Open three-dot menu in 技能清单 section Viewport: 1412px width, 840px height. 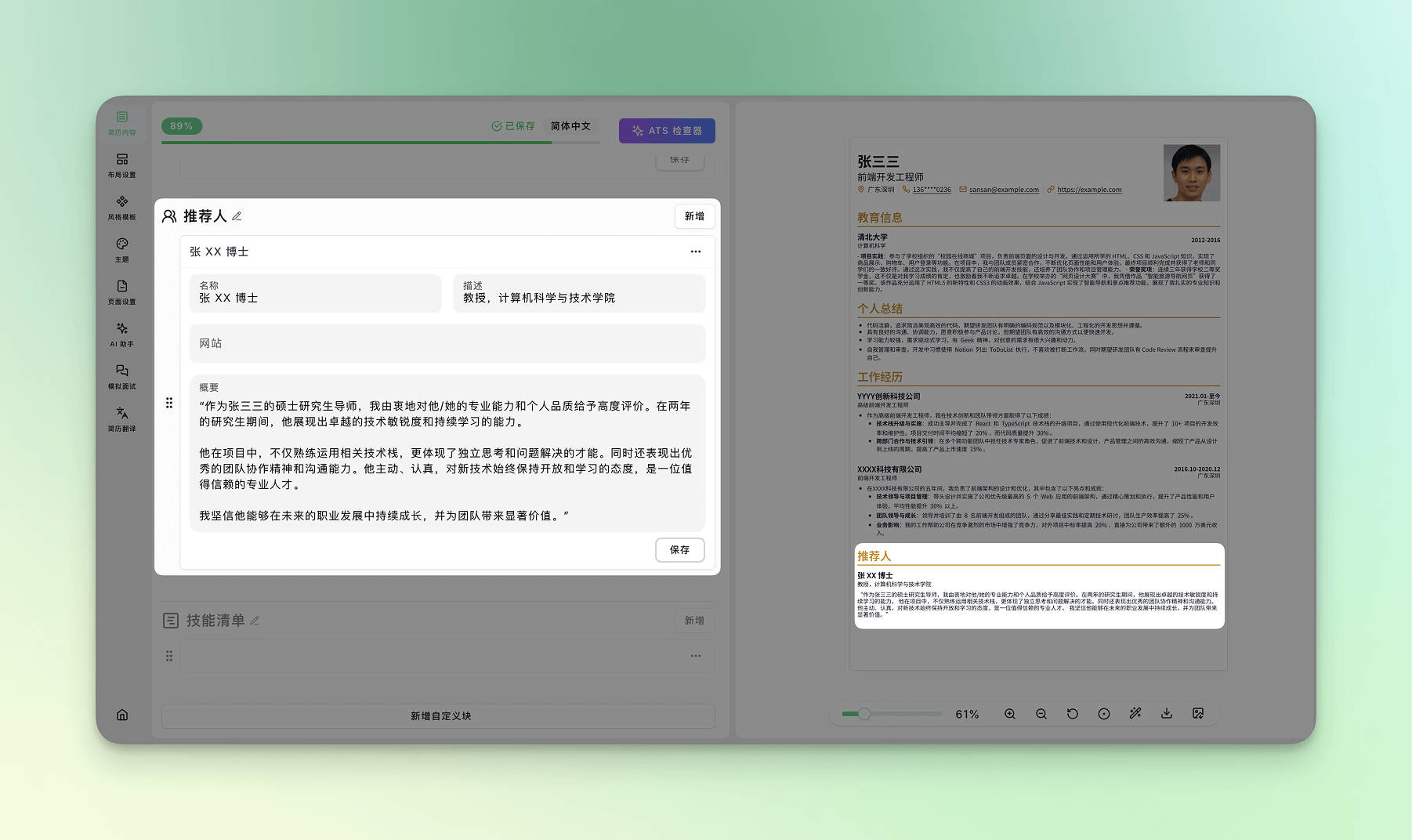pyautogui.click(x=695, y=656)
